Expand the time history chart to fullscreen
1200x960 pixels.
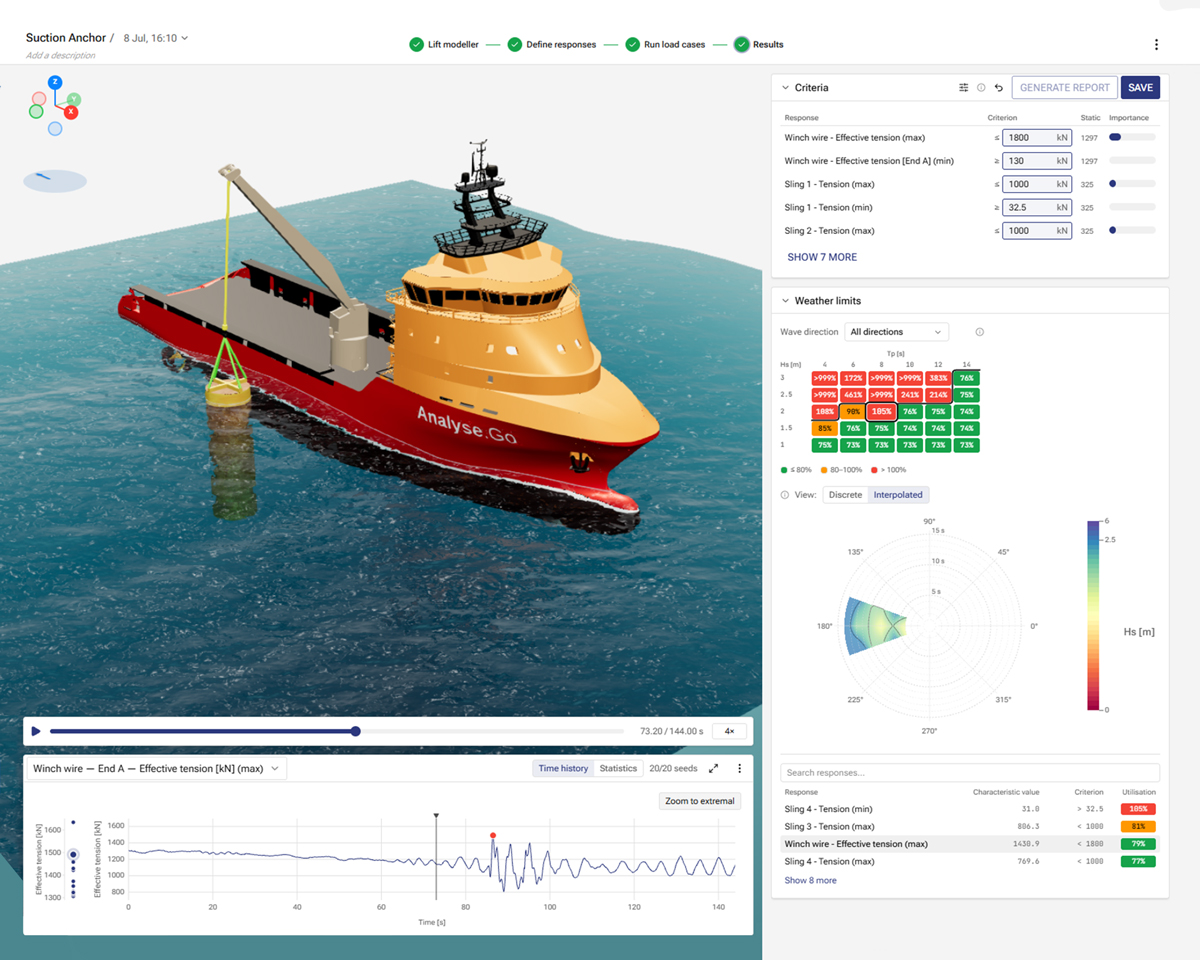click(713, 768)
